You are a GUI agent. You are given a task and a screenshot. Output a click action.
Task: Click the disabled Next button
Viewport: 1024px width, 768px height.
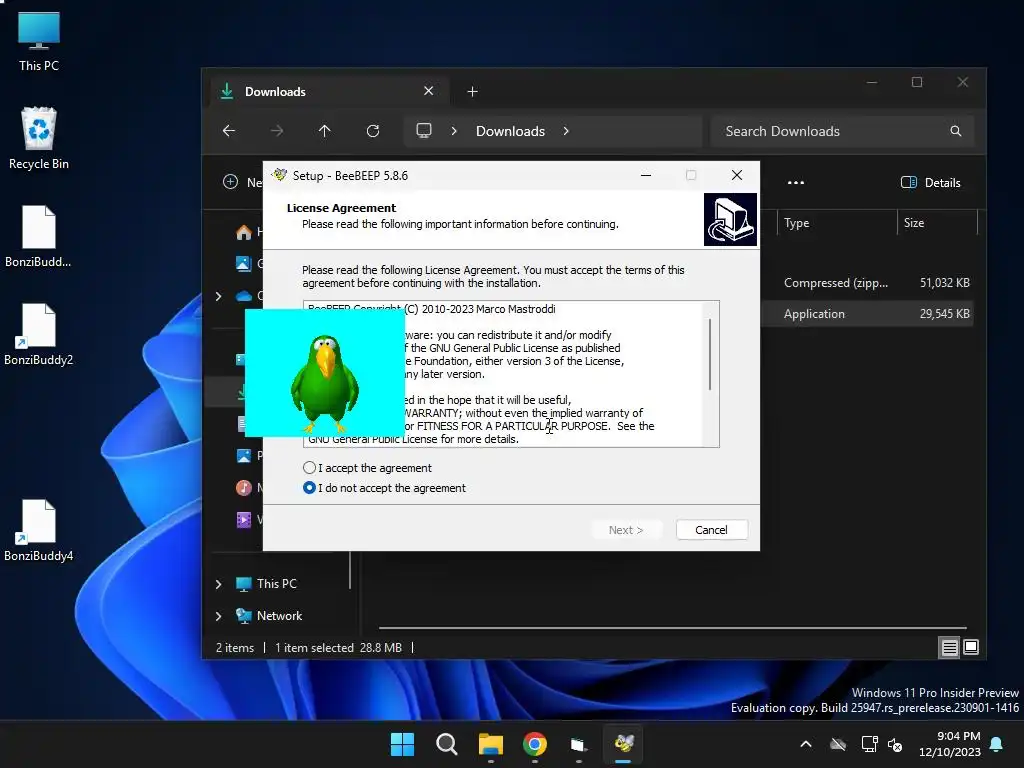click(626, 530)
